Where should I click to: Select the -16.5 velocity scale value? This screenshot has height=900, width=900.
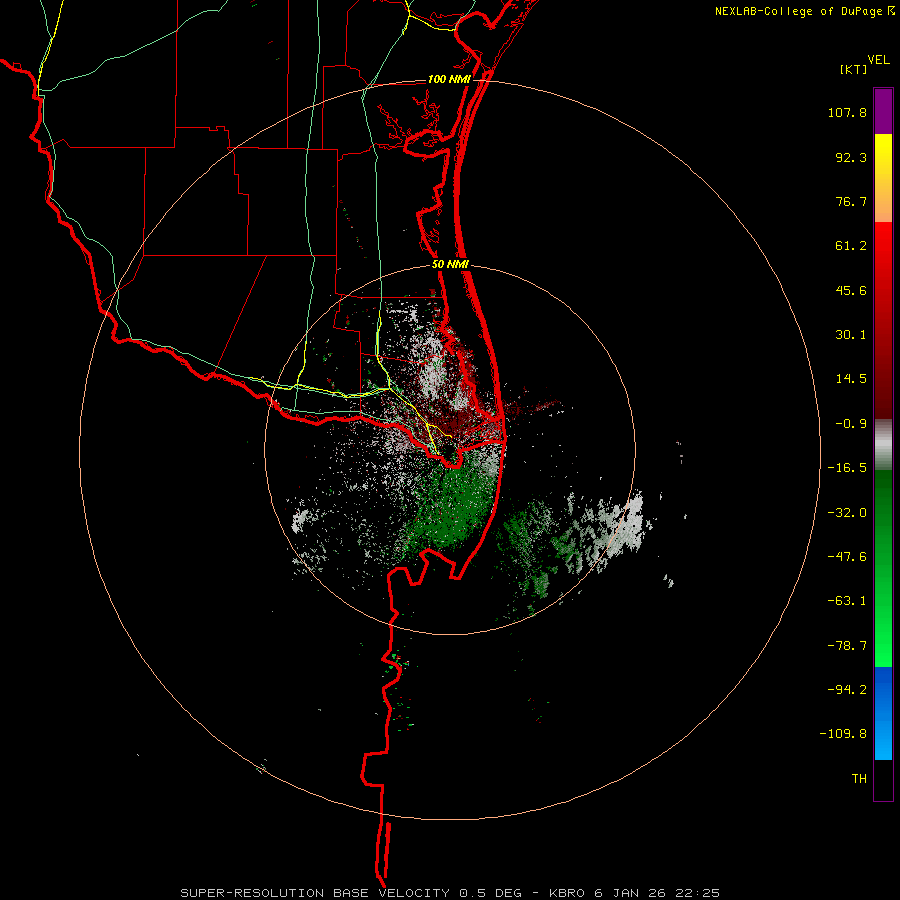click(x=847, y=468)
